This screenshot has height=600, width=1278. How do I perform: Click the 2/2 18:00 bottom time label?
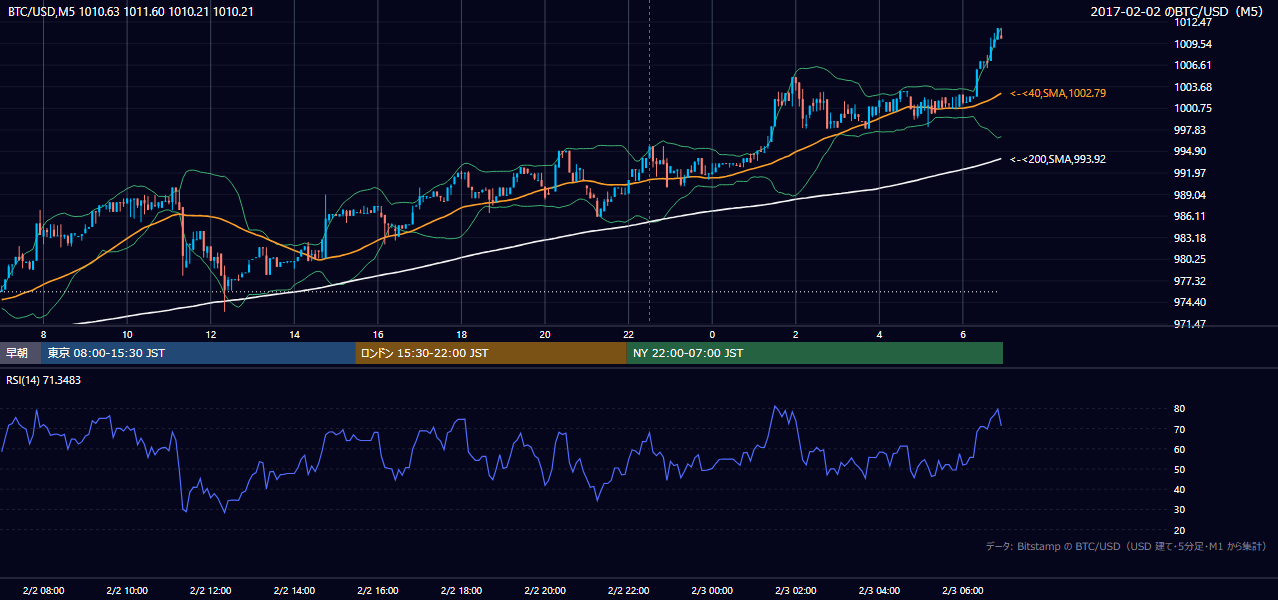tap(461, 591)
